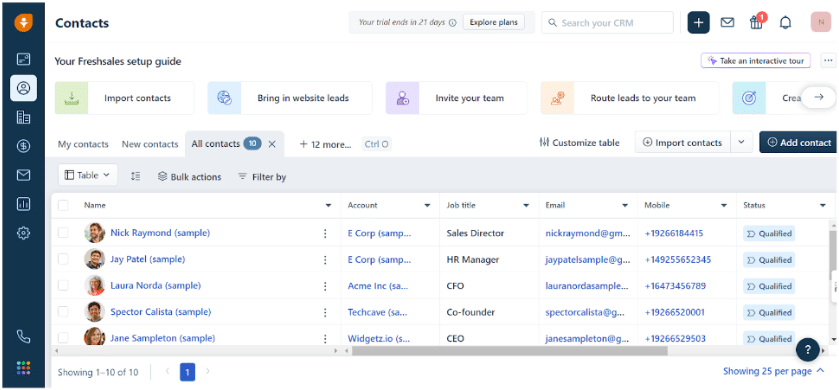Viewport: 839px width, 390px height.
Task: Switch to My contacts tab
Action: pyautogui.click(x=83, y=144)
